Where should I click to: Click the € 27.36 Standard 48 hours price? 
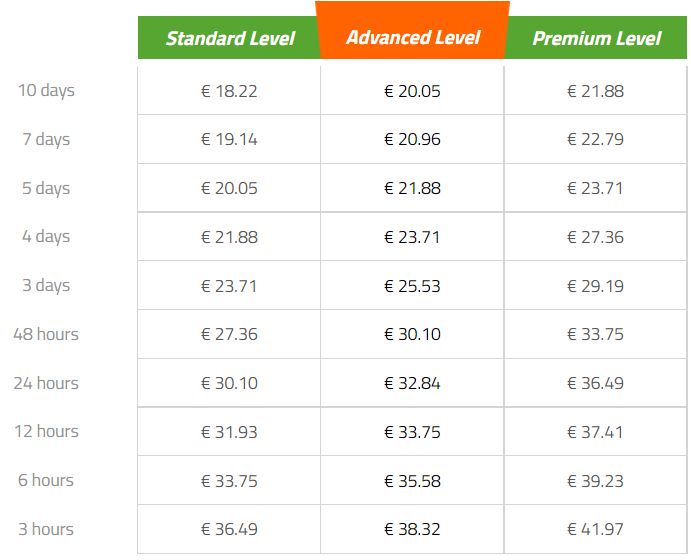pyautogui.click(x=229, y=334)
